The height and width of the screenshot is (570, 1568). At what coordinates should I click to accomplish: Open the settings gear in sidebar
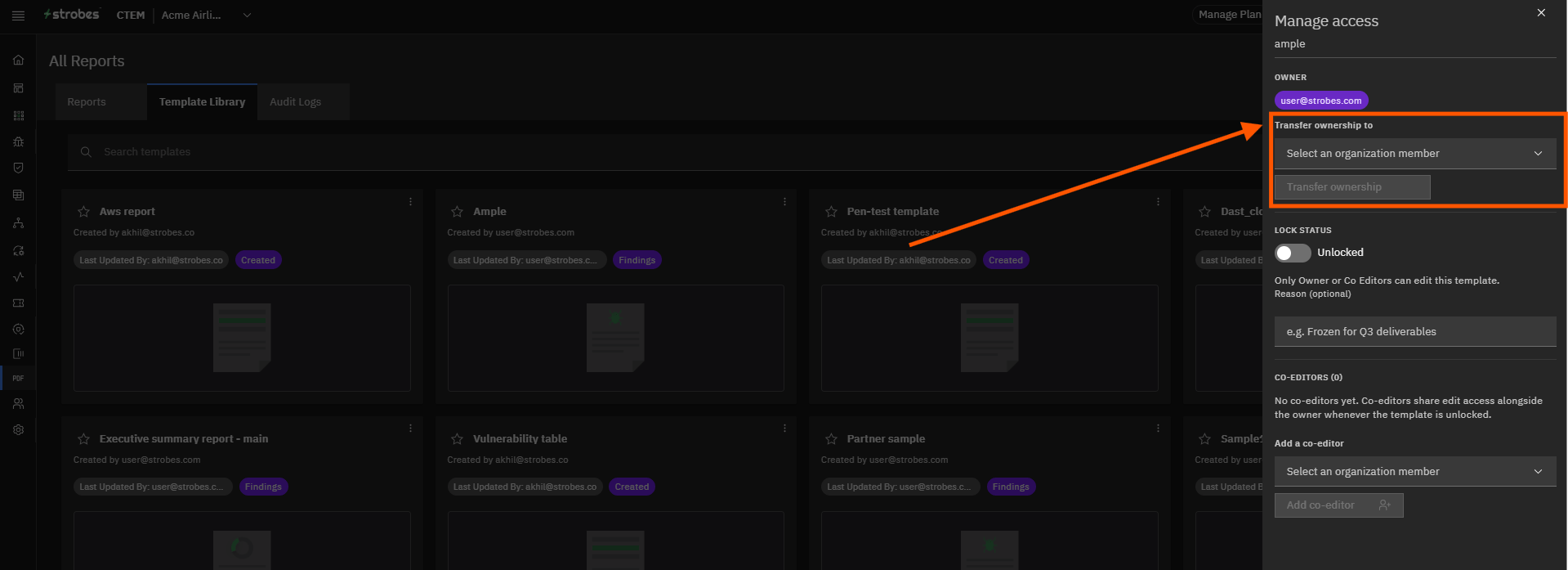click(x=18, y=429)
